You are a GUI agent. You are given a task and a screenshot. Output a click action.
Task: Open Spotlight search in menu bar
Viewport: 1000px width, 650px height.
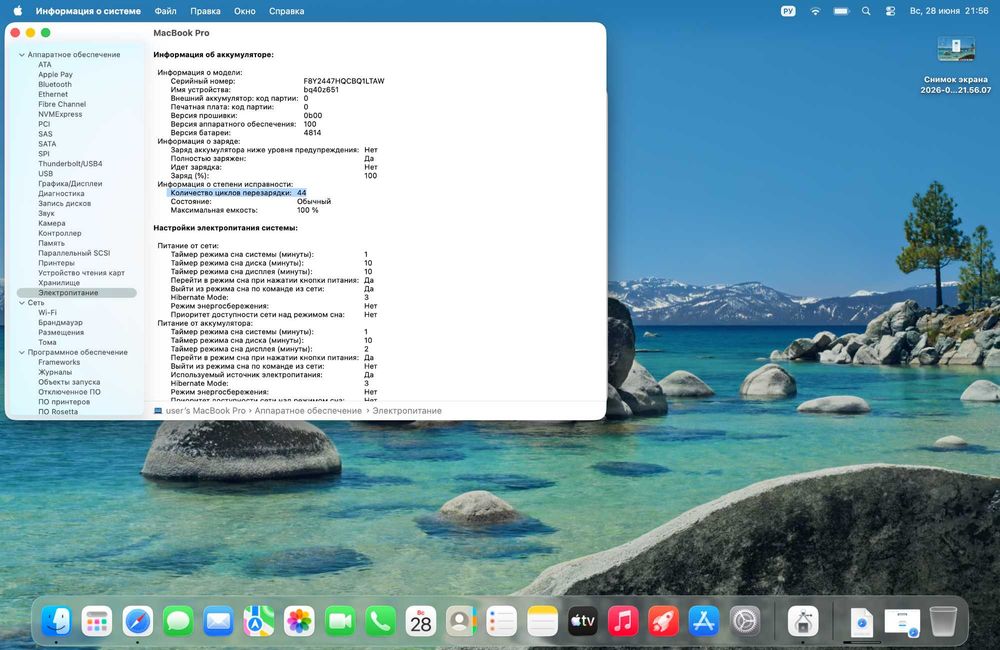[x=865, y=11]
